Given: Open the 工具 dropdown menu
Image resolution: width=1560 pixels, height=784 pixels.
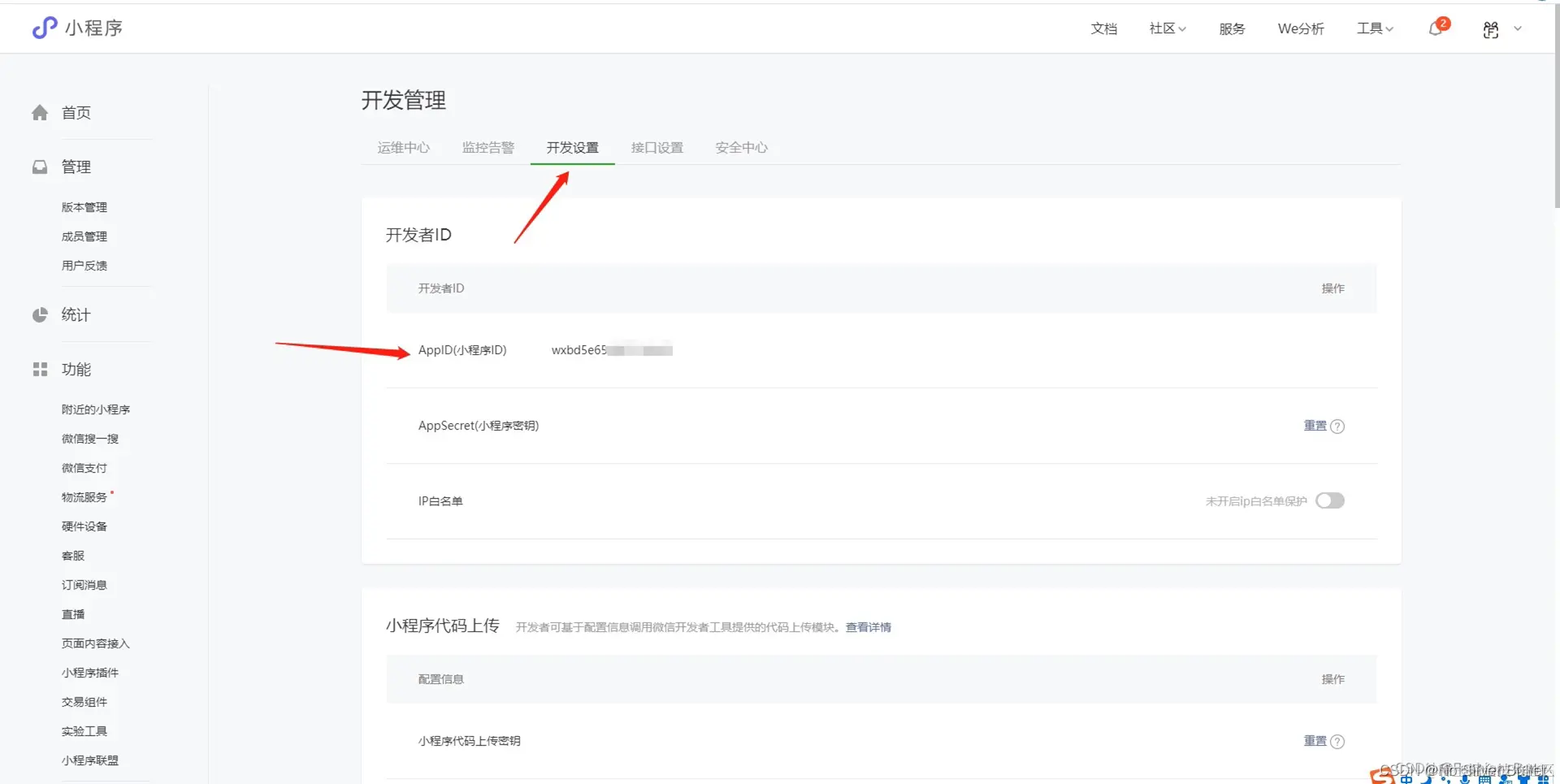Looking at the screenshot, I should [1373, 28].
